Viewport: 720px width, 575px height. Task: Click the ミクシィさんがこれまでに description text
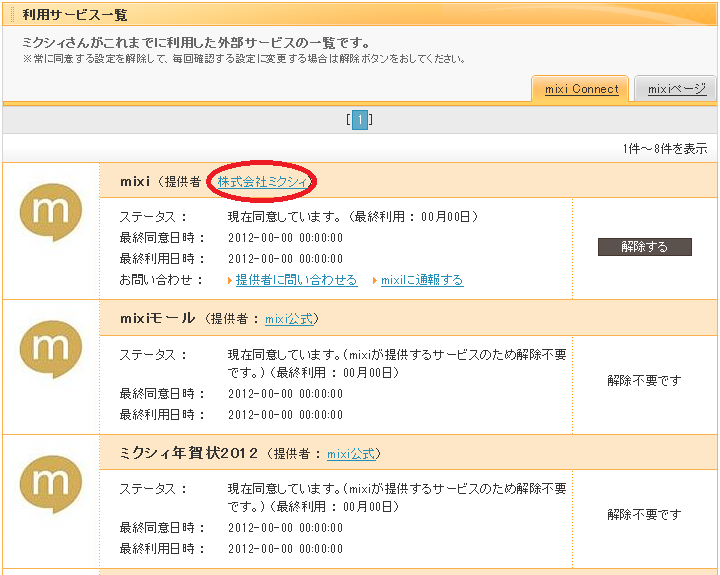196,43
